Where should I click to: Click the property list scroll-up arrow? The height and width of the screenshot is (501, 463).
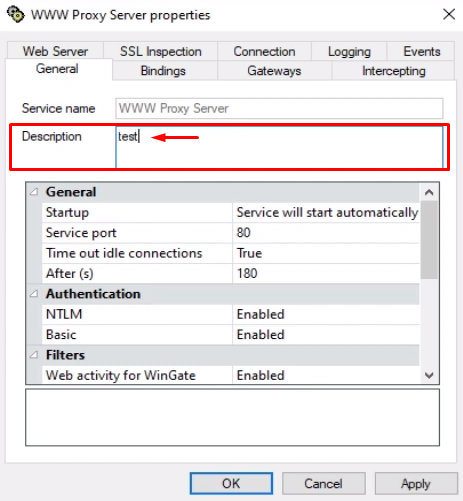429,192
